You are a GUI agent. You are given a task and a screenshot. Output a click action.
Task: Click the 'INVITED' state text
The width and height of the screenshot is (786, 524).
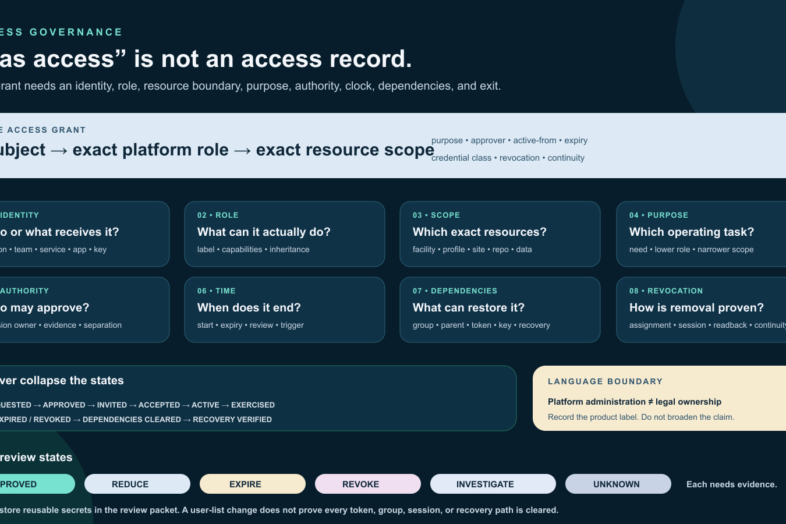[x=112, y=405]
